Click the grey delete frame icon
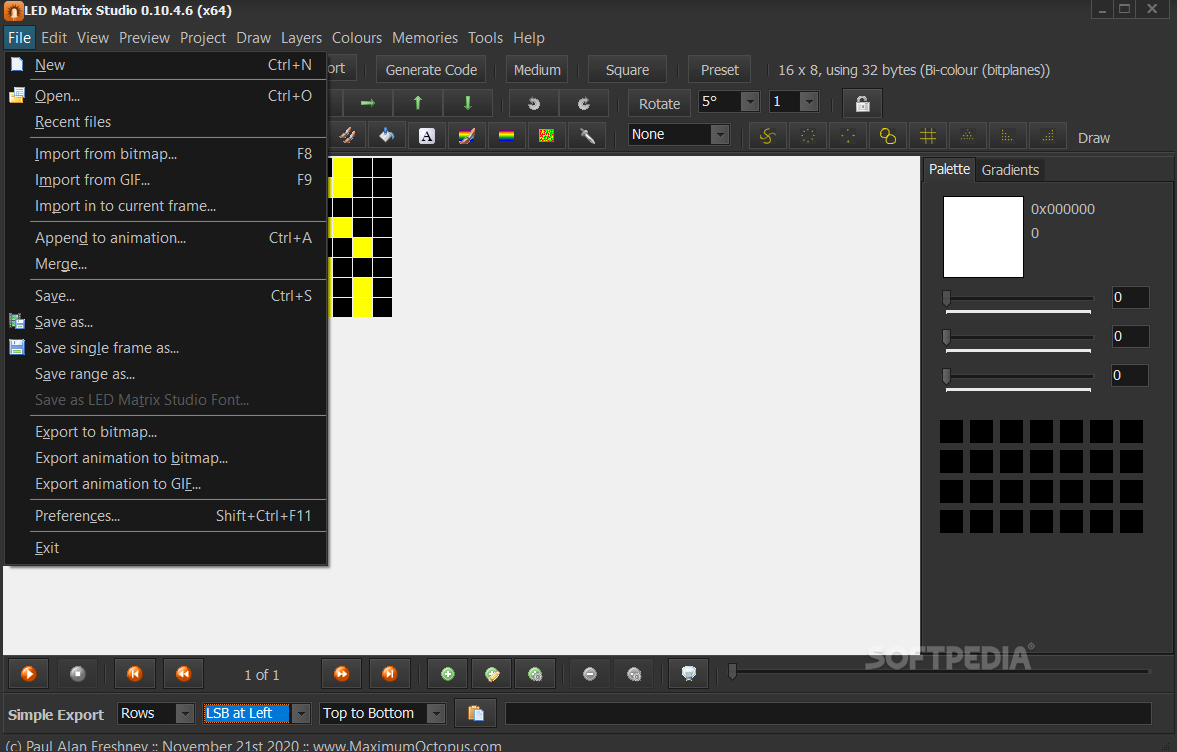Image resolution: width=1177 pixels, height=752 pixels. point(589,674)
